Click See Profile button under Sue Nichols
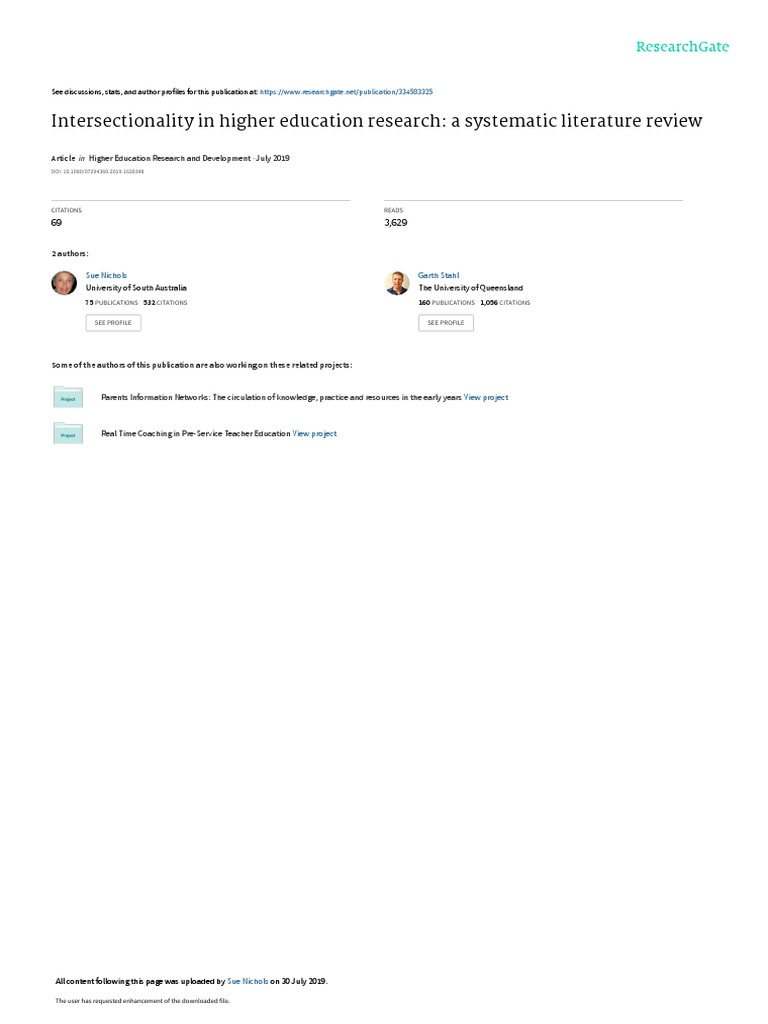 113,323
